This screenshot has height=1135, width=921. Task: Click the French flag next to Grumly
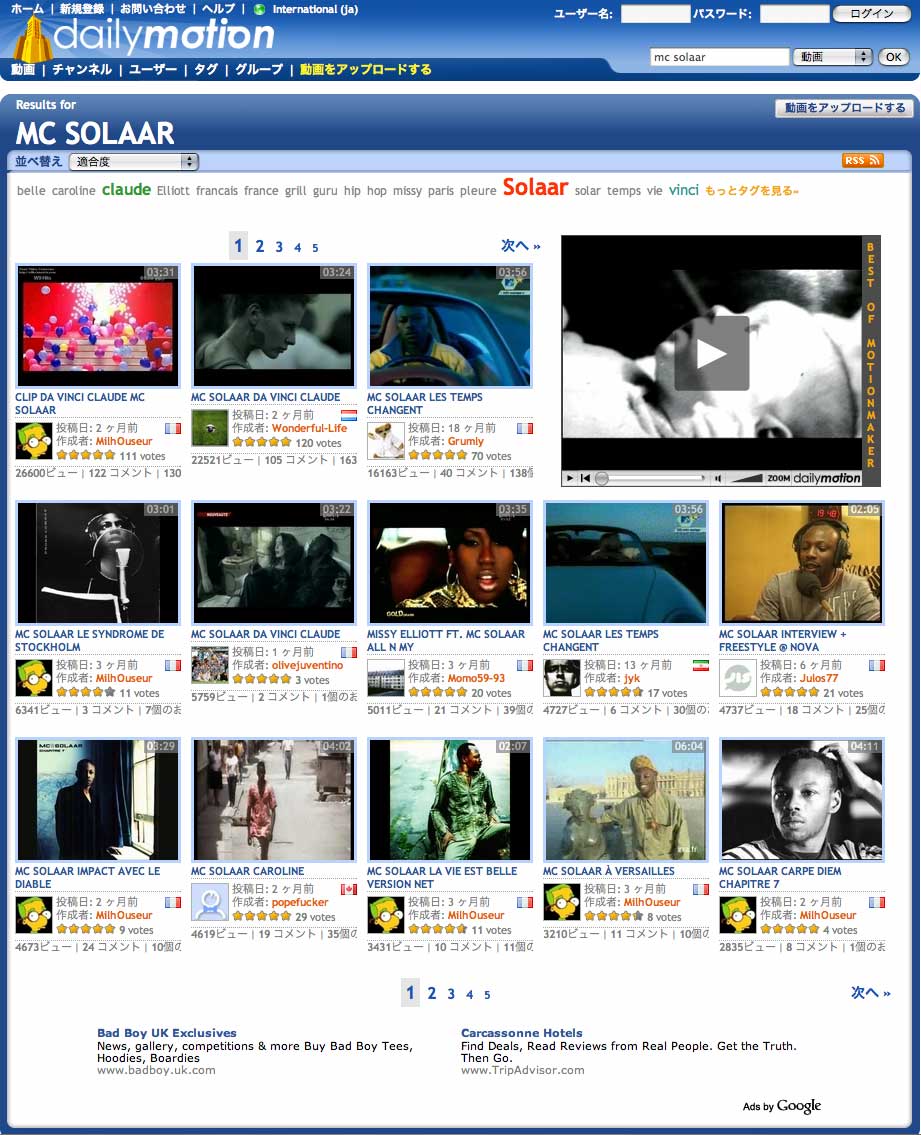[x=525, y=428]
